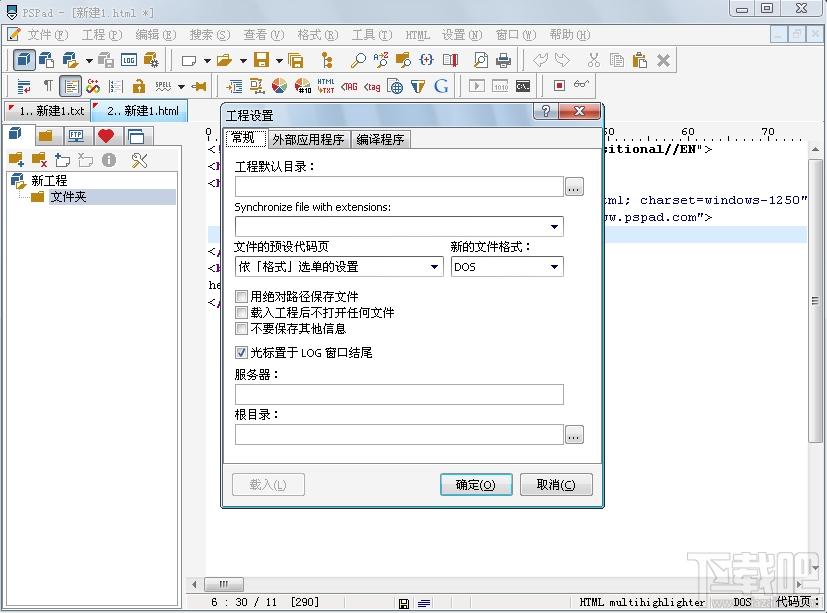Click browse button for 根目录

pos(574,435)
